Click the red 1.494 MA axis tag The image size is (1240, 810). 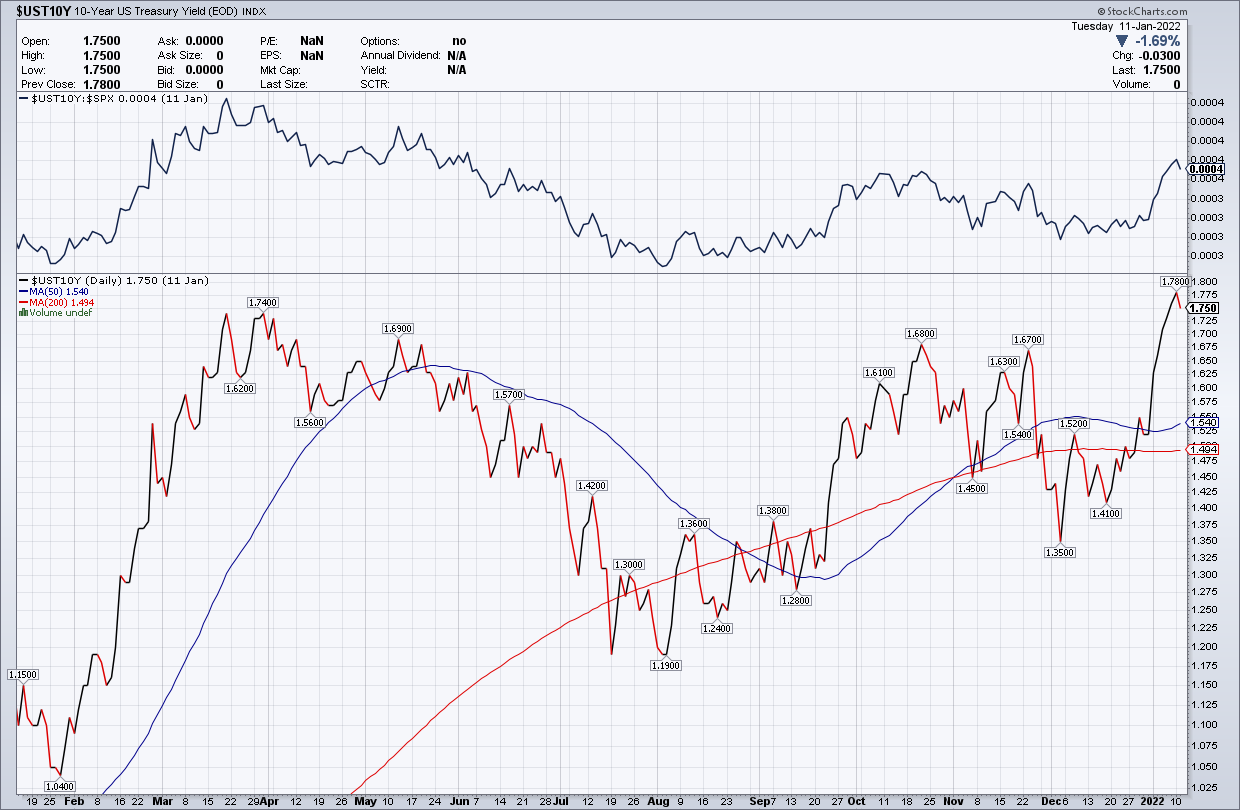(x=1202, y=451)
